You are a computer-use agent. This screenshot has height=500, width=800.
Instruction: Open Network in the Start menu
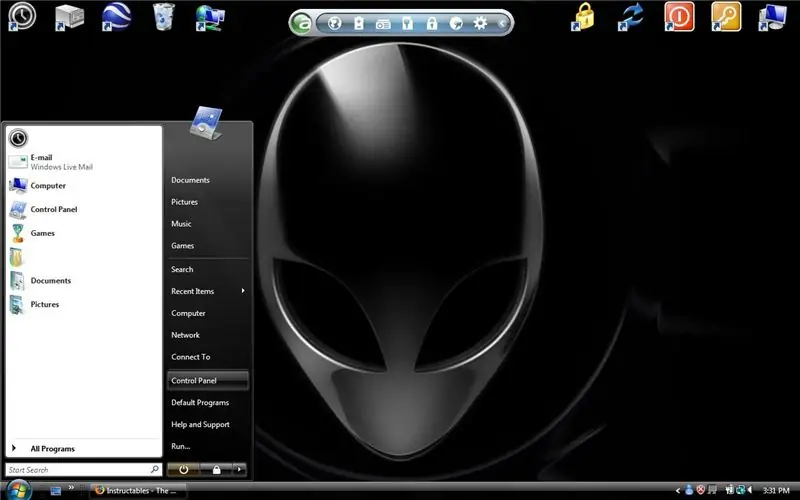pyautogui.click(x=208, y=335)
